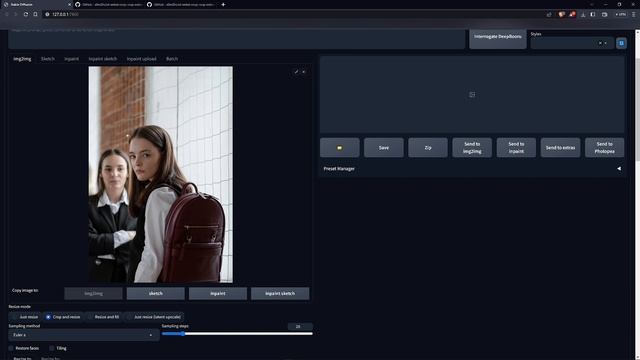
Task: Click the blue apply styles icon button
Action: [621, 43]
